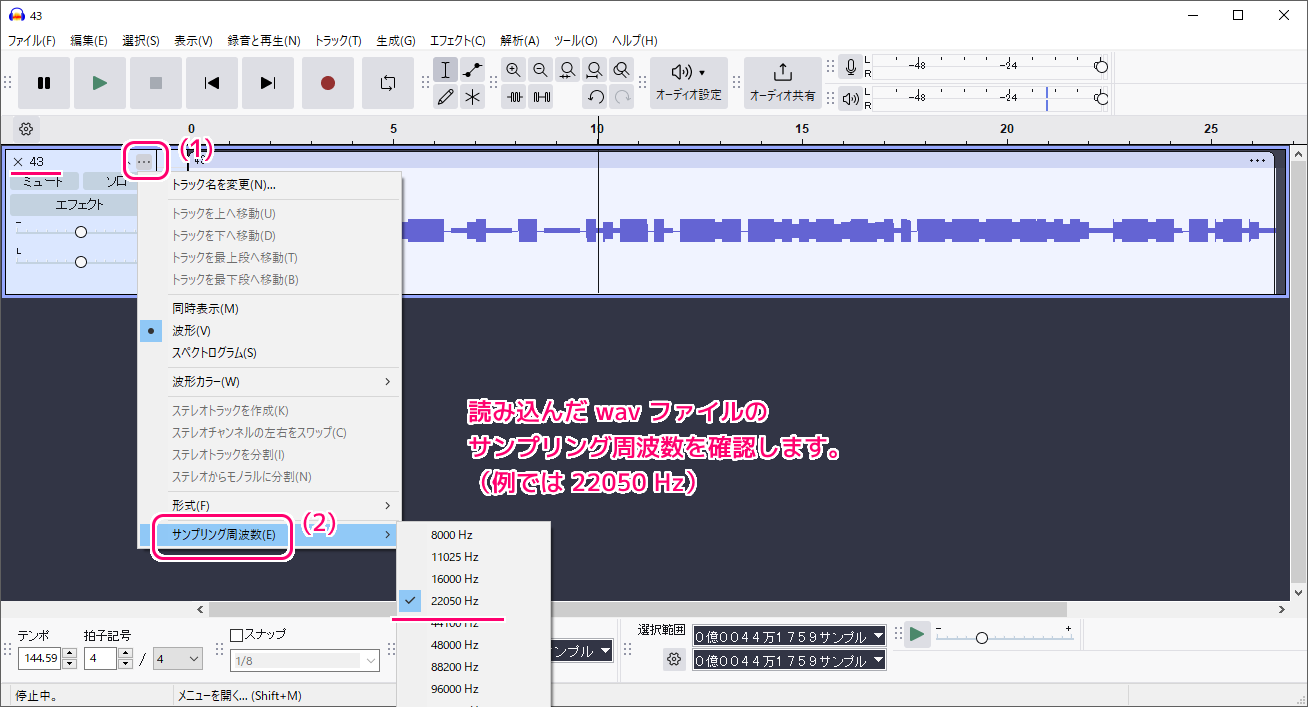Skip to start of track
Image resolution: width=1308 pixels, height=707 pixels.
212,83
